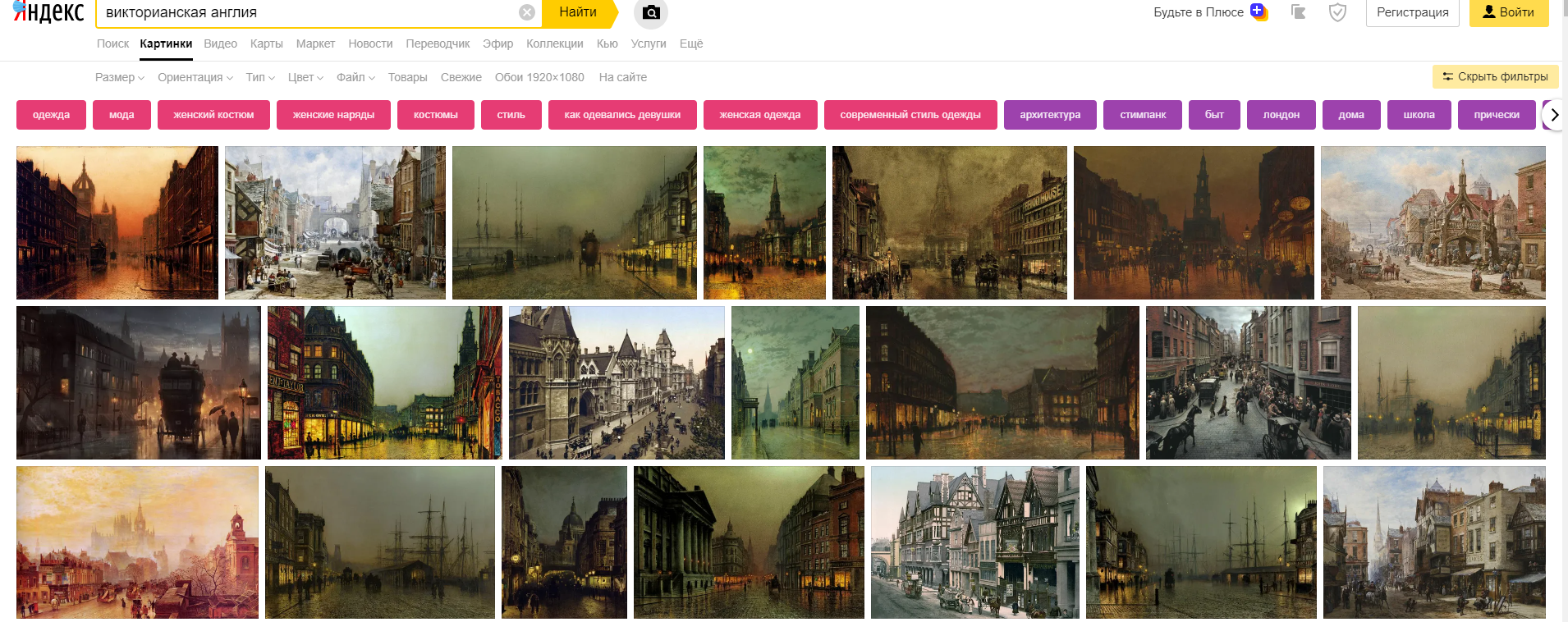Select the школа tag chip
This screenshot has width=1568, height=622.
click(x=1419, y=115)
